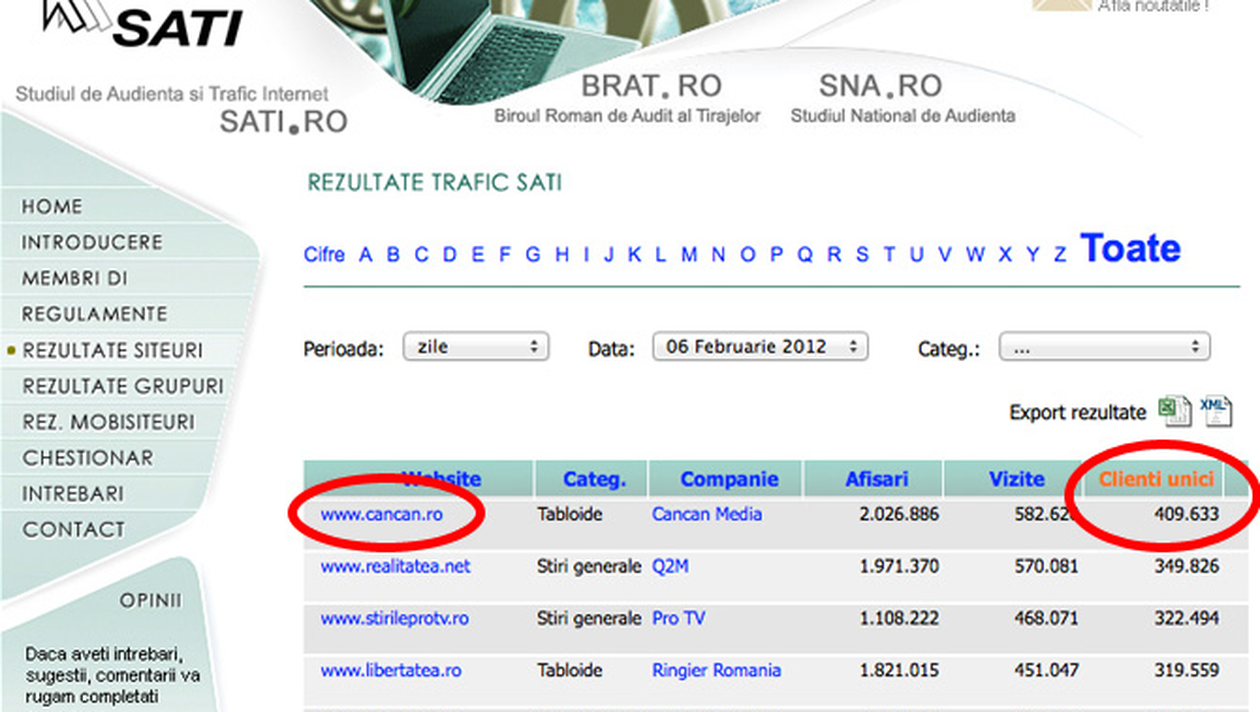Open the CHESTIONAR menu item

coord(88,458)
